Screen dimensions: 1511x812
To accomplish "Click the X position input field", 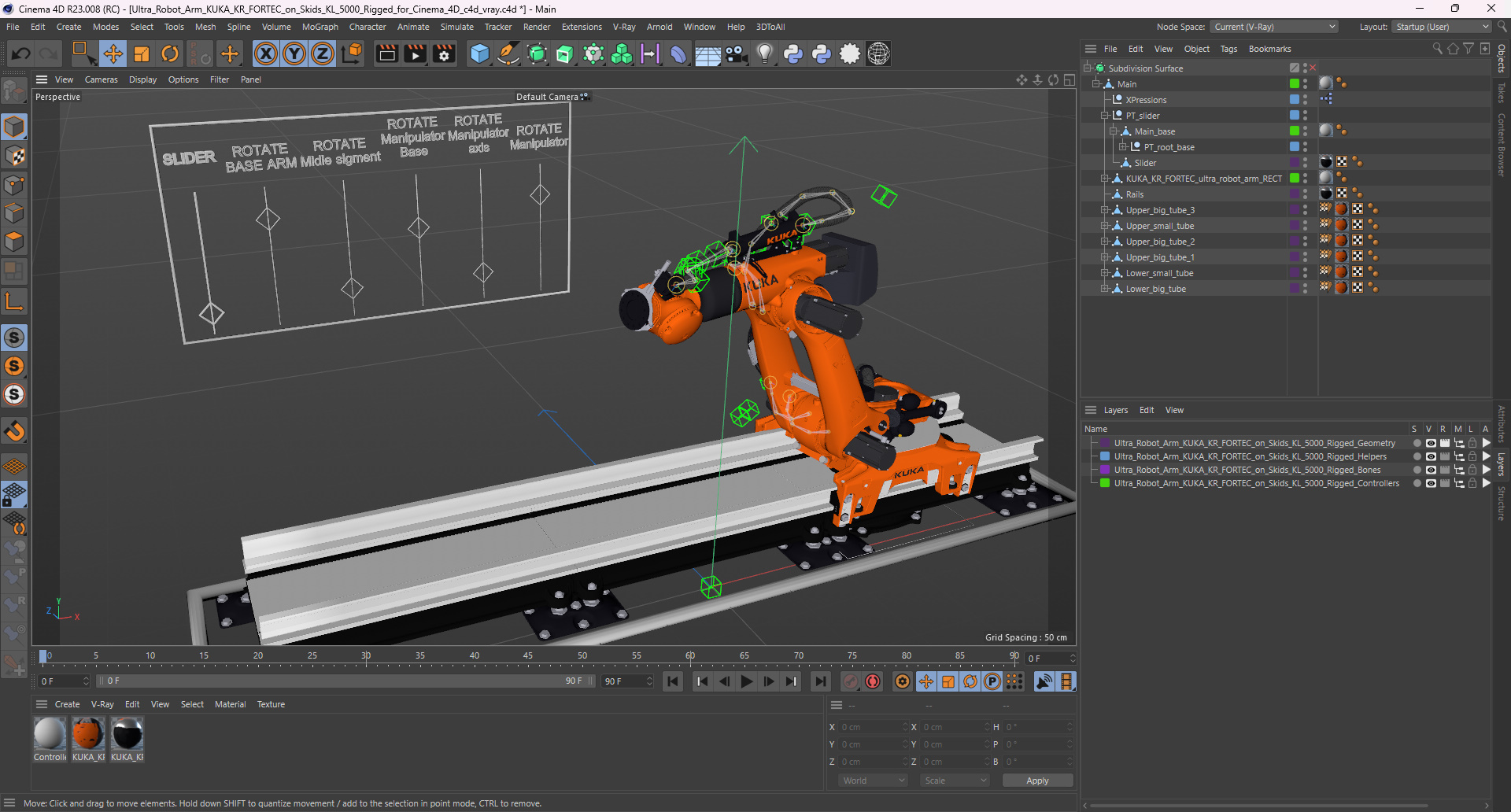I will click(872, 727).
